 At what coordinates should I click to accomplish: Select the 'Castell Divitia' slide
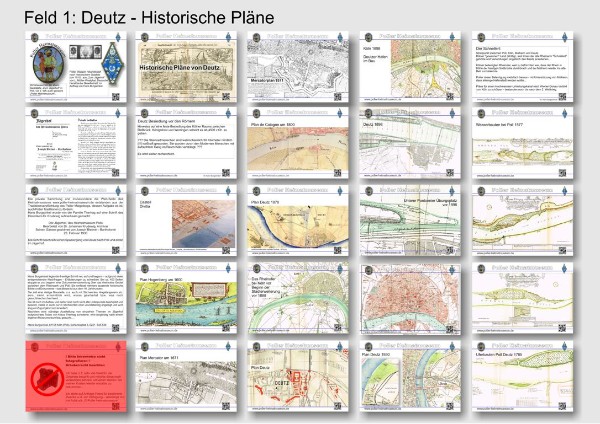click(186, 220)
